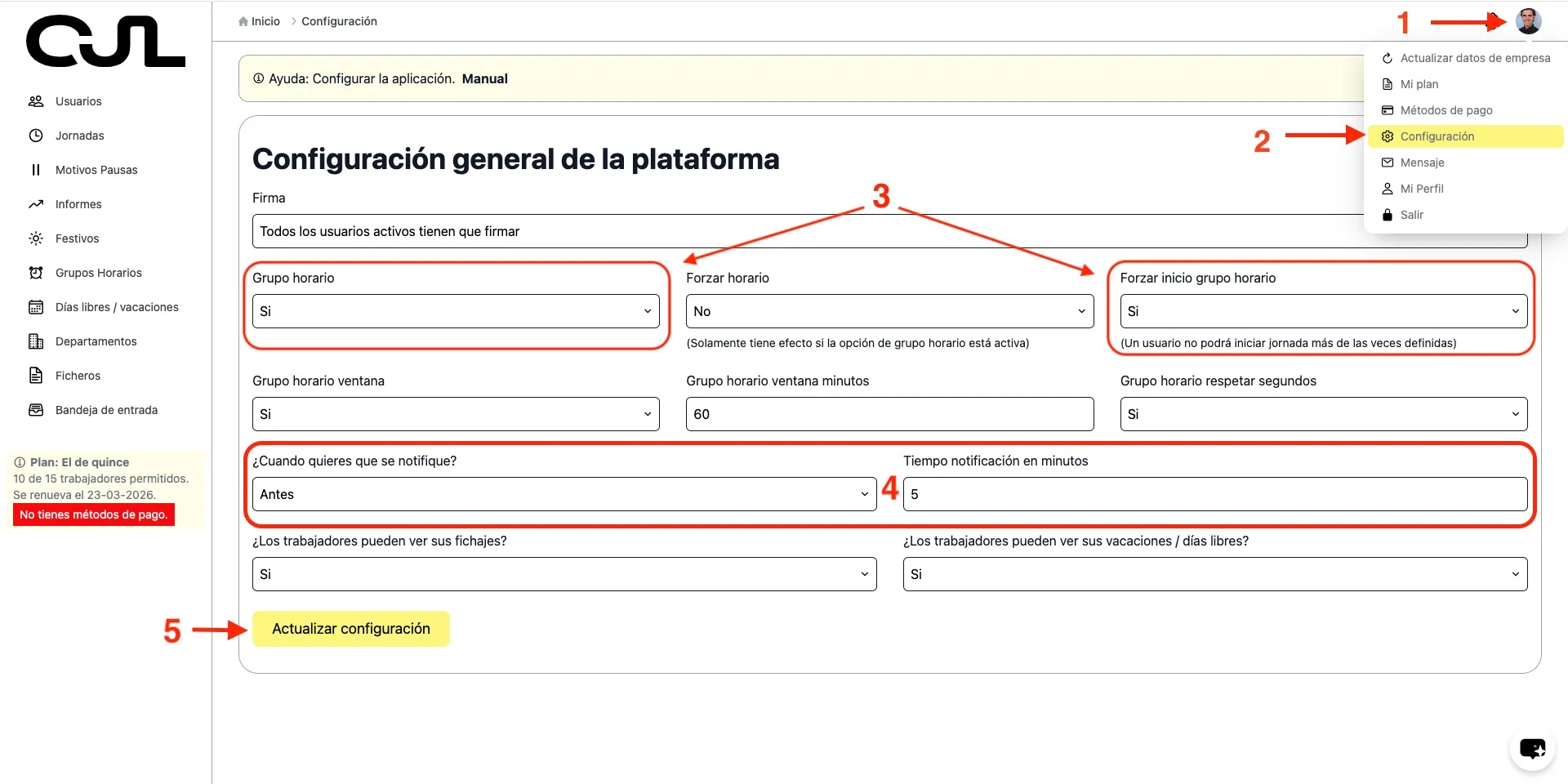Toggle Grupo horario respetar segundos option
The width and height of the screenshot is (1568, 784).
(1323, 414)
